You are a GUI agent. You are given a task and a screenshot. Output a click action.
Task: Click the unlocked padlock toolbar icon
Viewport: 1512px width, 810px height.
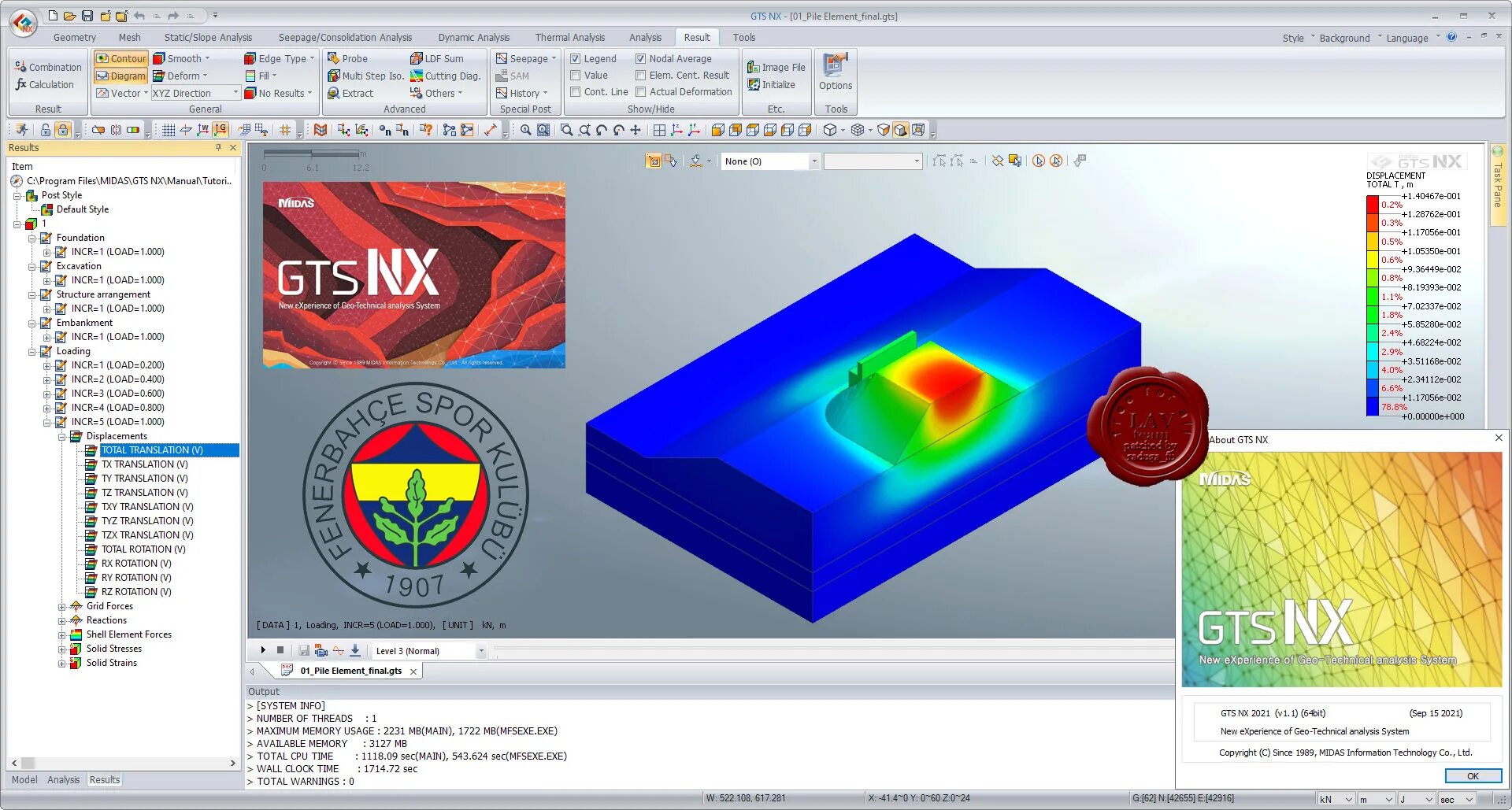(46, 130)
